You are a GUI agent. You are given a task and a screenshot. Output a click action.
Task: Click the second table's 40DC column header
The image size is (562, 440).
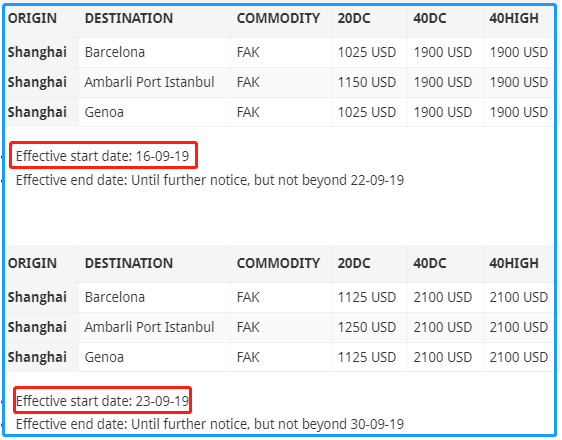(x=430, y=263)
